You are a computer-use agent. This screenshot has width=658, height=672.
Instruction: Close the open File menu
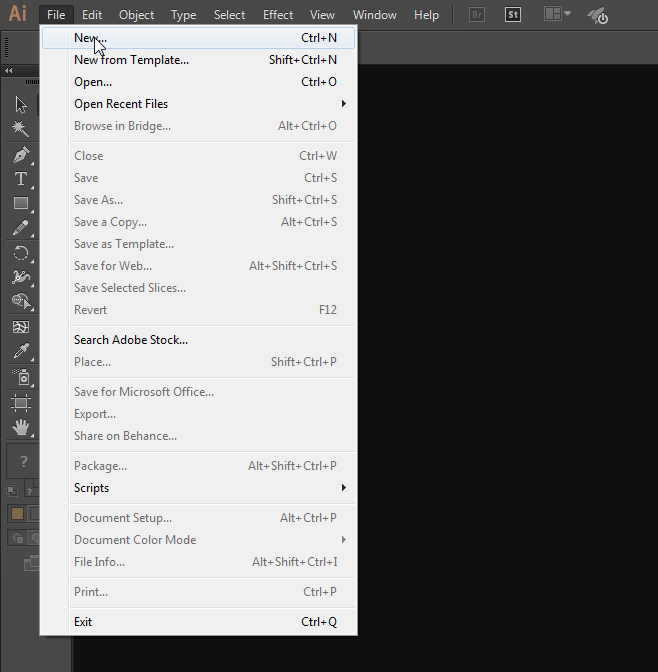click(x=56, y=15)
